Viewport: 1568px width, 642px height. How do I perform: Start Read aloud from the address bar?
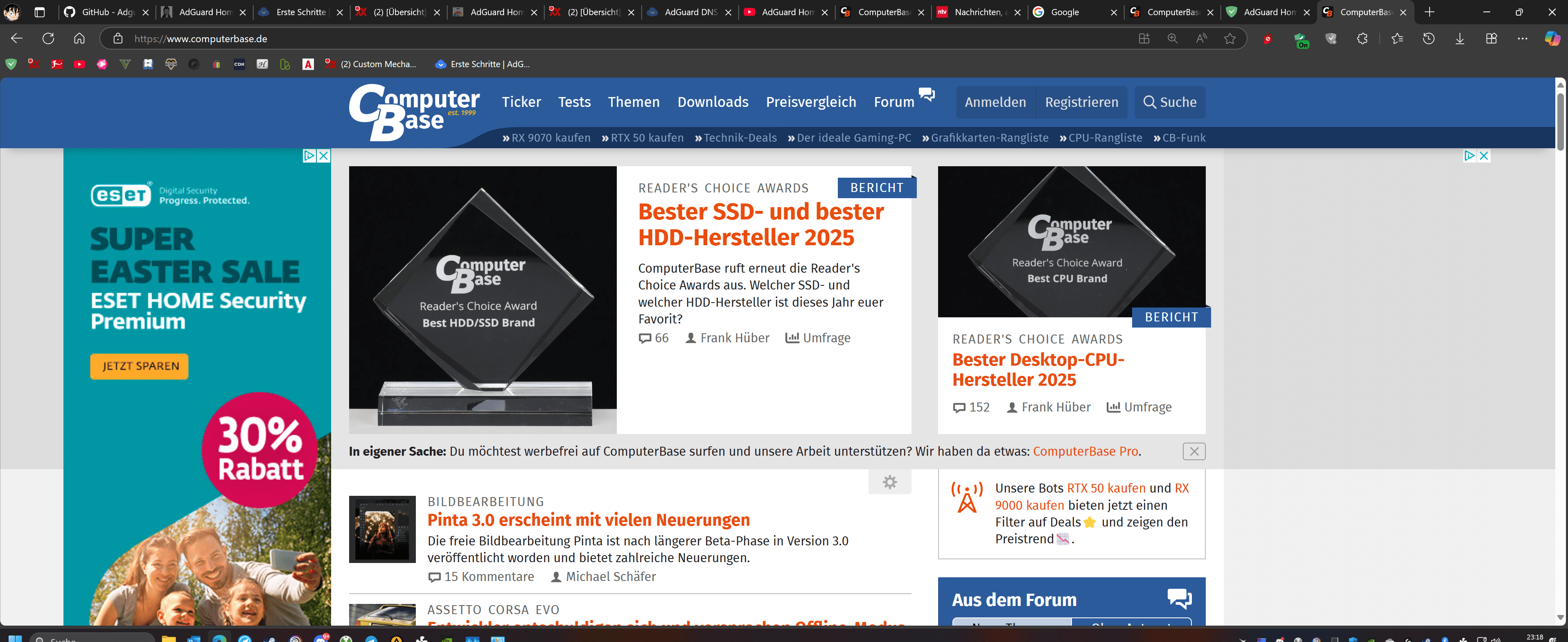coord(1201,38)
